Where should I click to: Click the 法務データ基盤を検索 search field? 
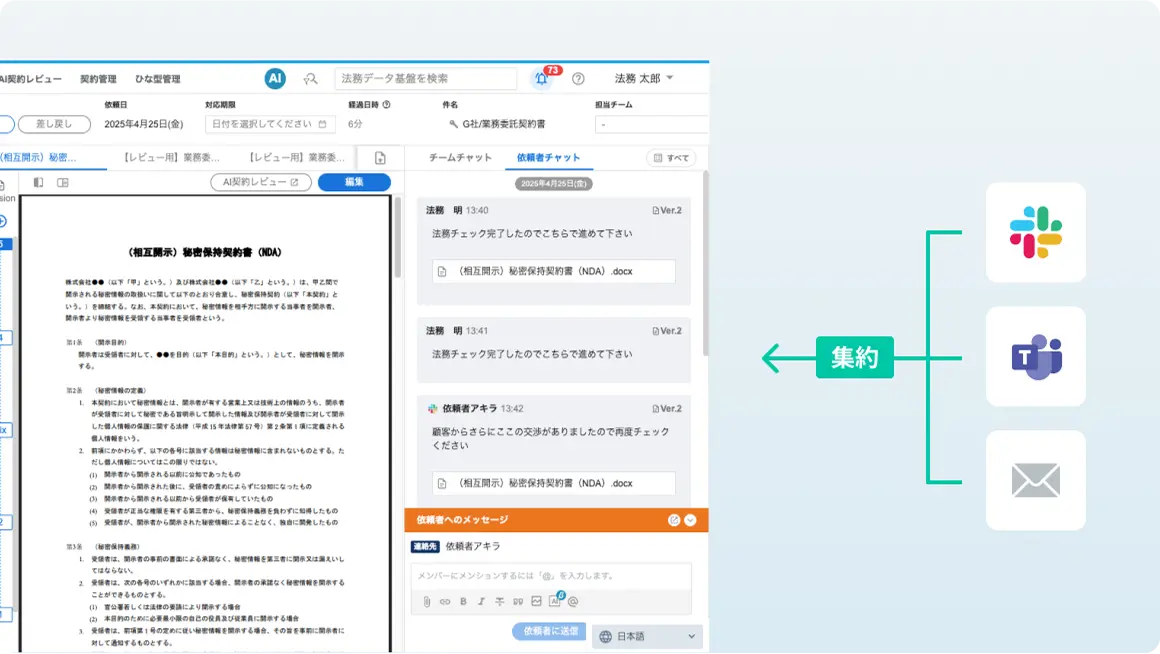point(426,78)
